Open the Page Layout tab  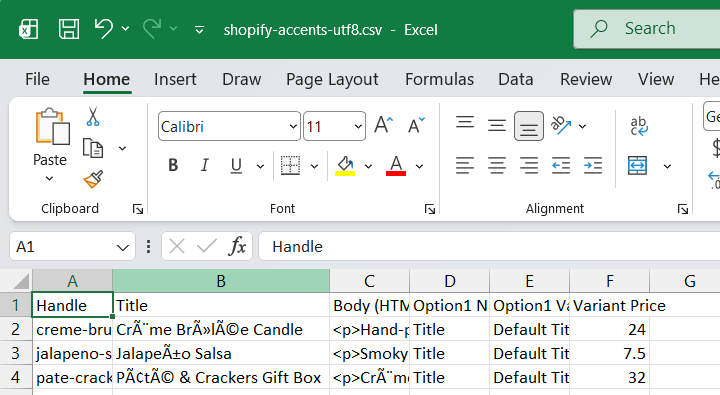coord(332,79)
